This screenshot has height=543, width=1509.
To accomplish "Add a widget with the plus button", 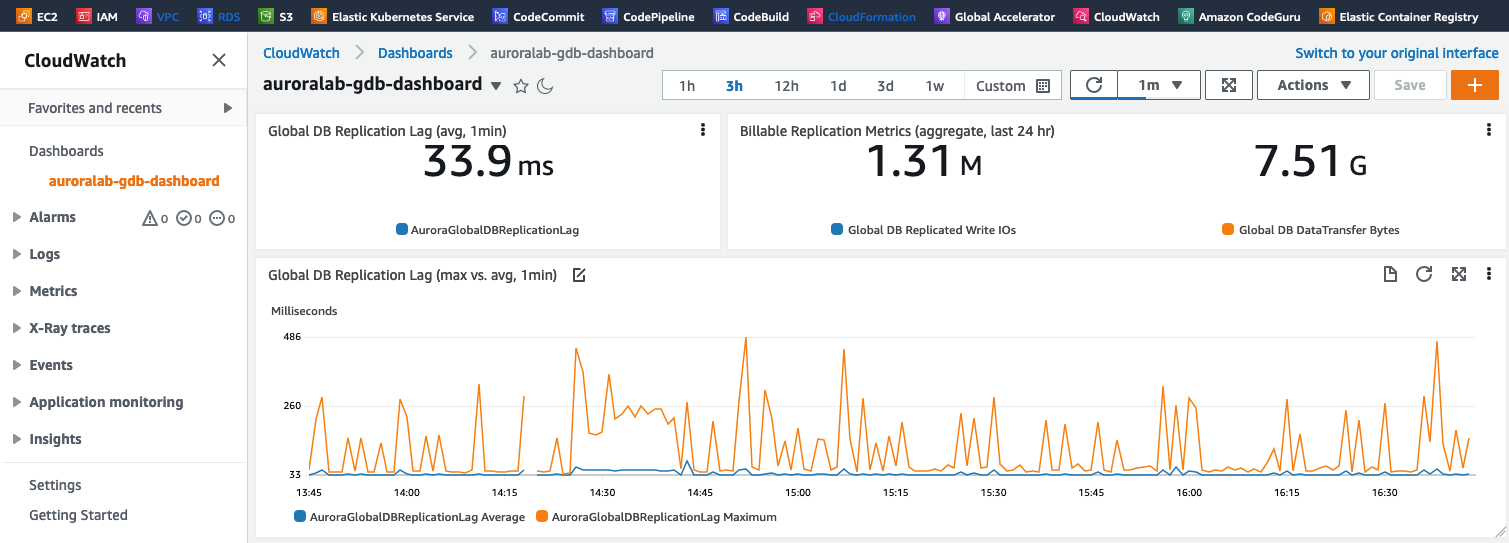I will (1474, 85).
